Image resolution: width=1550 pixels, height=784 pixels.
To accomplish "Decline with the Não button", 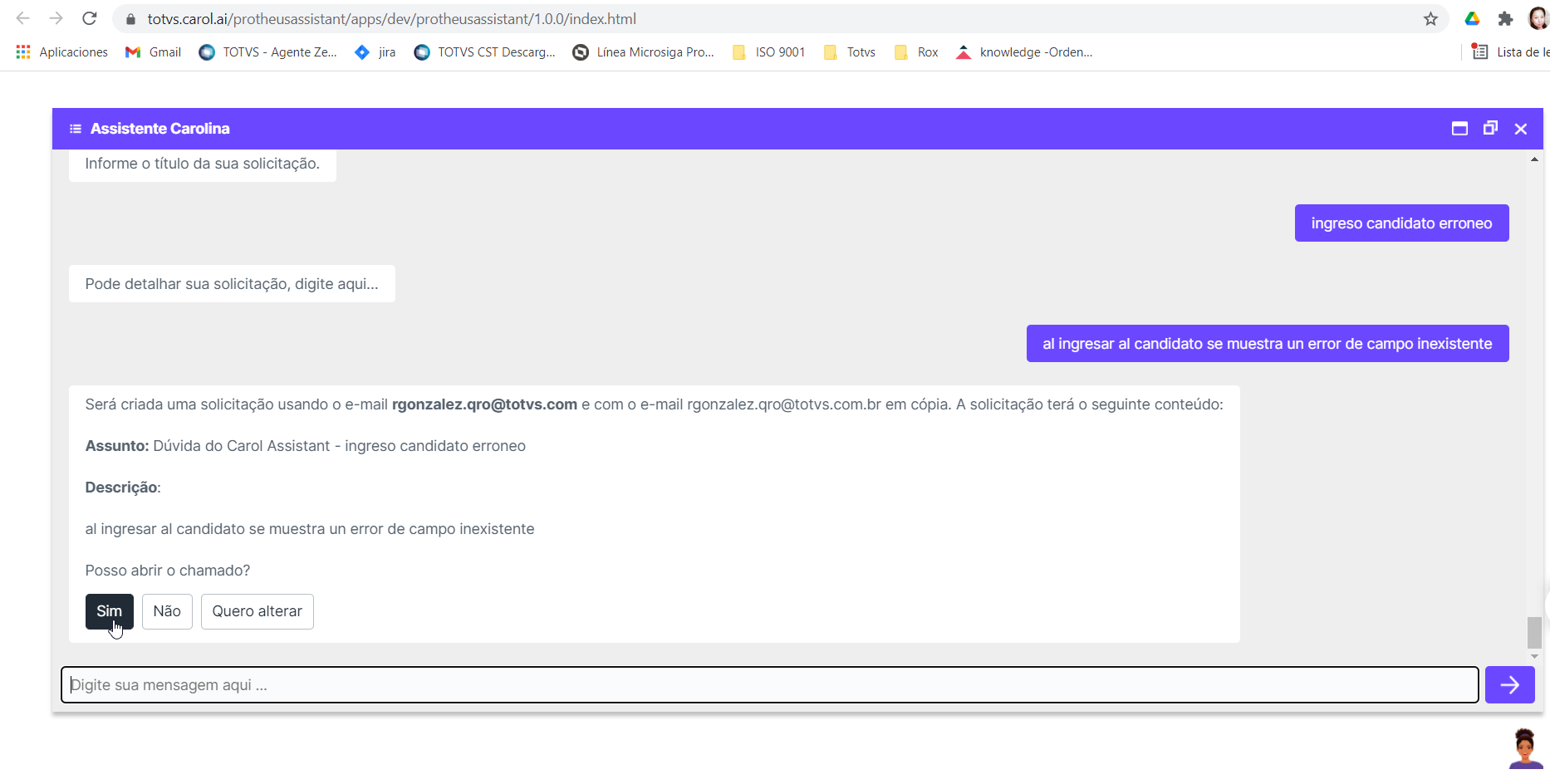I will [x=167, y=611].
